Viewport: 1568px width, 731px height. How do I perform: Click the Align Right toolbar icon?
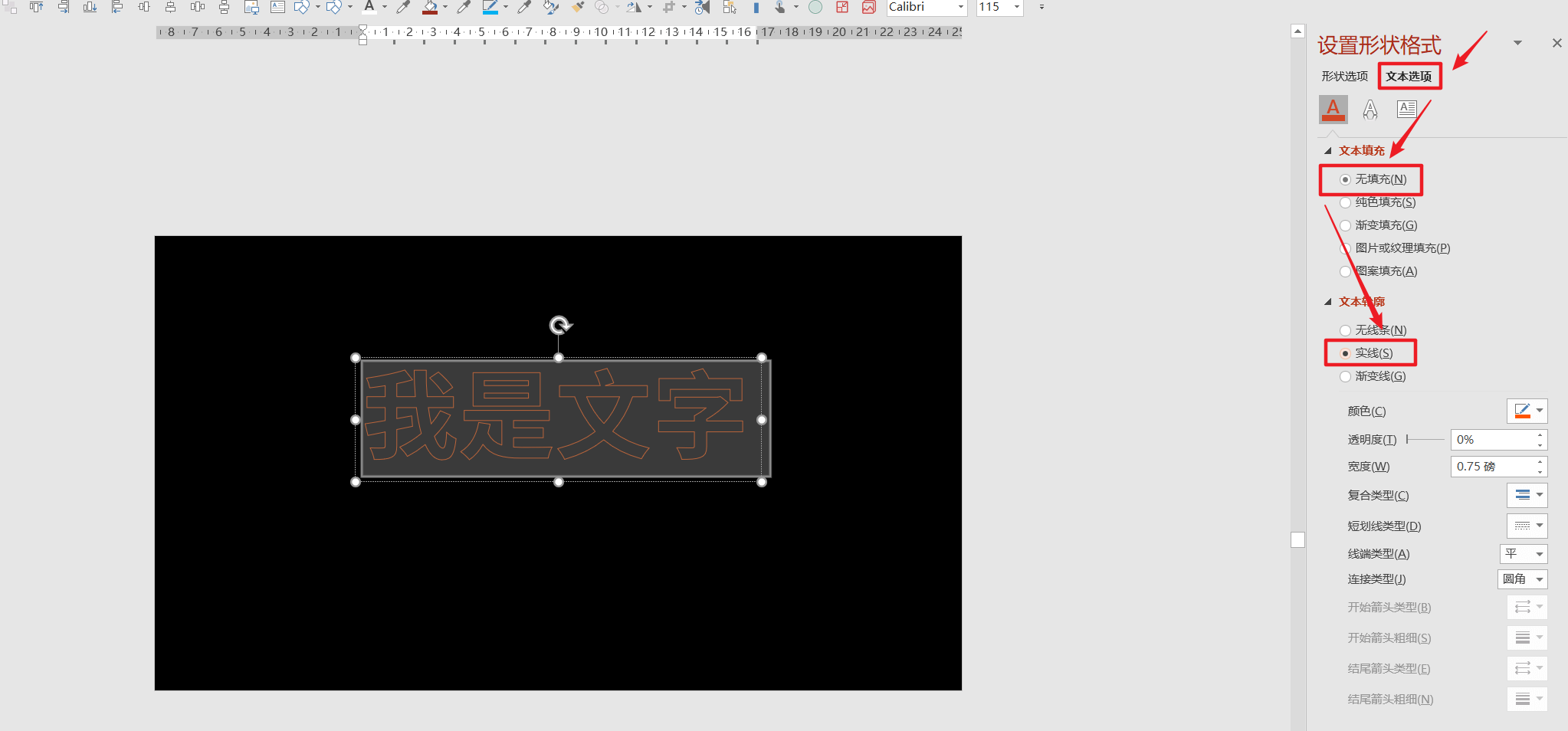click(x=63, y=7)
